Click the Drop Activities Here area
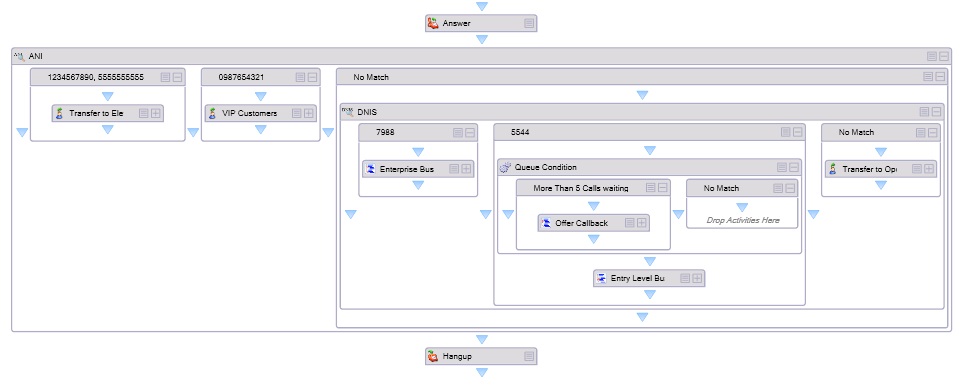 [x=742, y=220]
